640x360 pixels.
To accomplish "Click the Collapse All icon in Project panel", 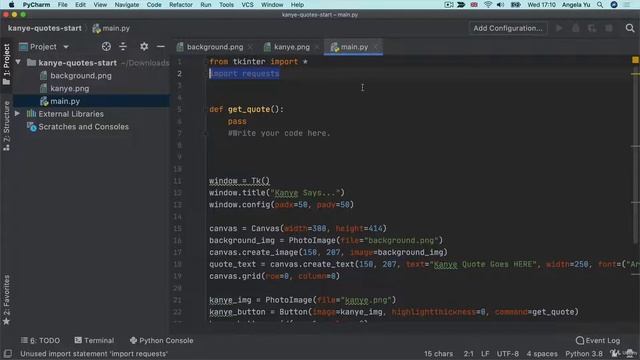I will click(x=123, y=47).
